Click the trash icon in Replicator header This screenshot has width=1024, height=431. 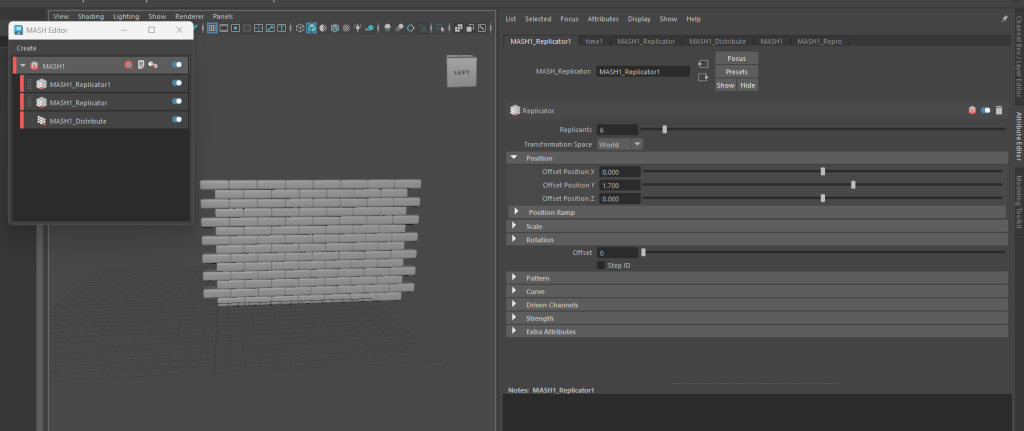coord(999,110)
